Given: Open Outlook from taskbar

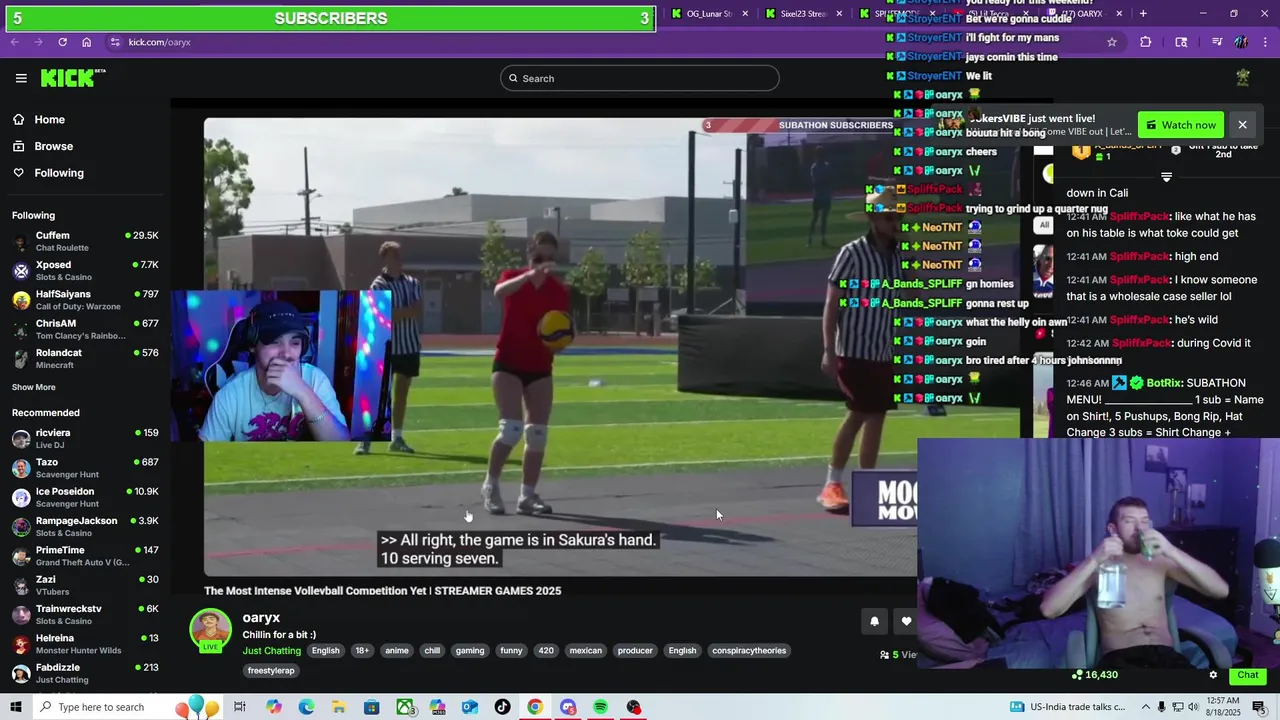Looking at the screenshot, I should tap(470, 707).
